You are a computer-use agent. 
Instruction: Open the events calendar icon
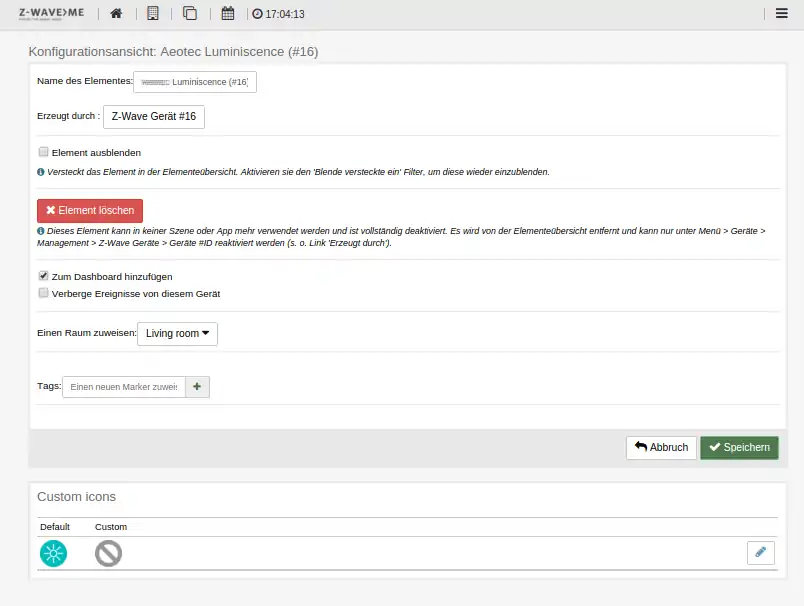point(228,13)
